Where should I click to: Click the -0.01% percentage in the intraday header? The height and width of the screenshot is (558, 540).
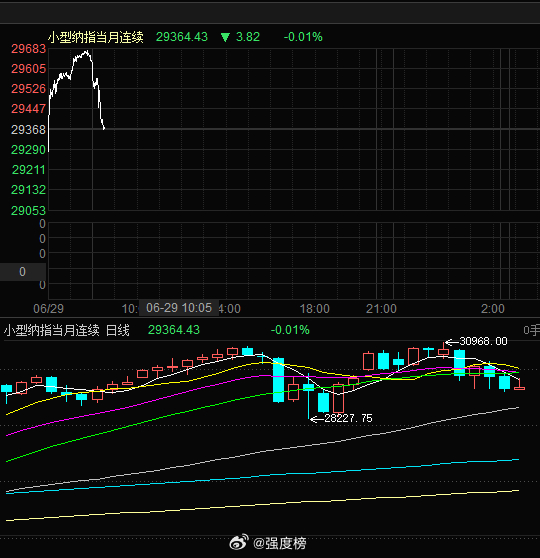(x=303, y=37)
